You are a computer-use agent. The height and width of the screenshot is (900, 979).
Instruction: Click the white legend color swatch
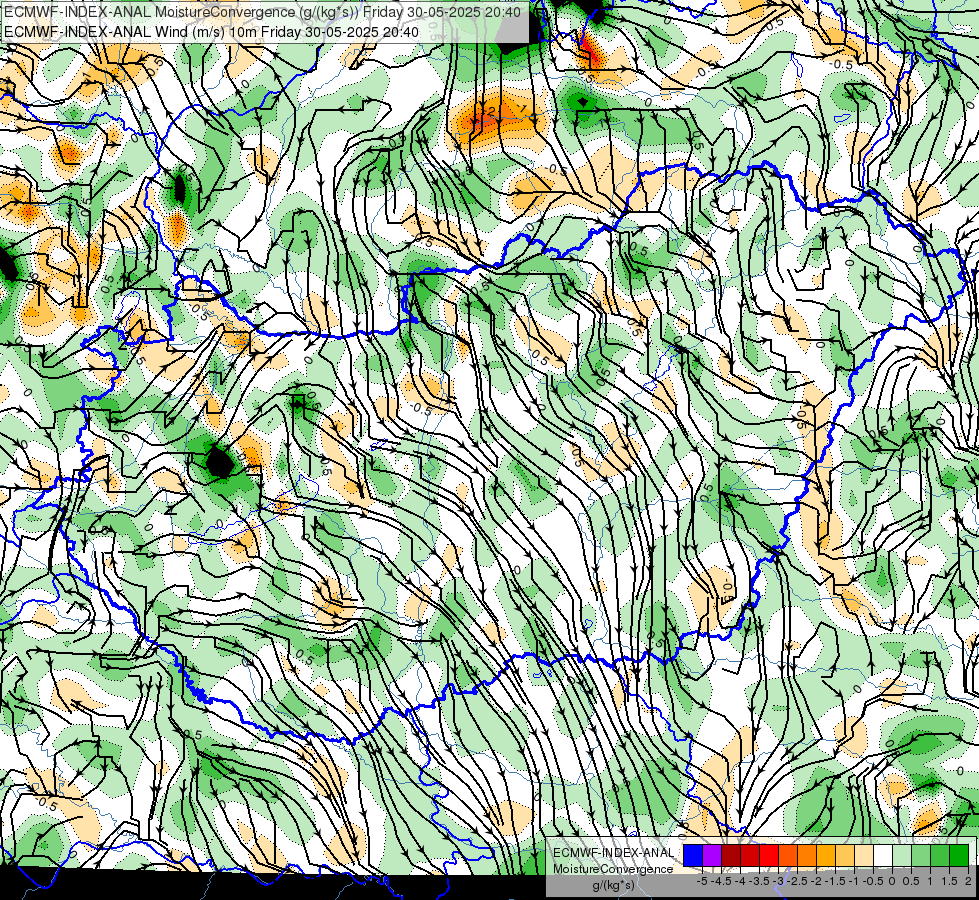coord(883,856)
